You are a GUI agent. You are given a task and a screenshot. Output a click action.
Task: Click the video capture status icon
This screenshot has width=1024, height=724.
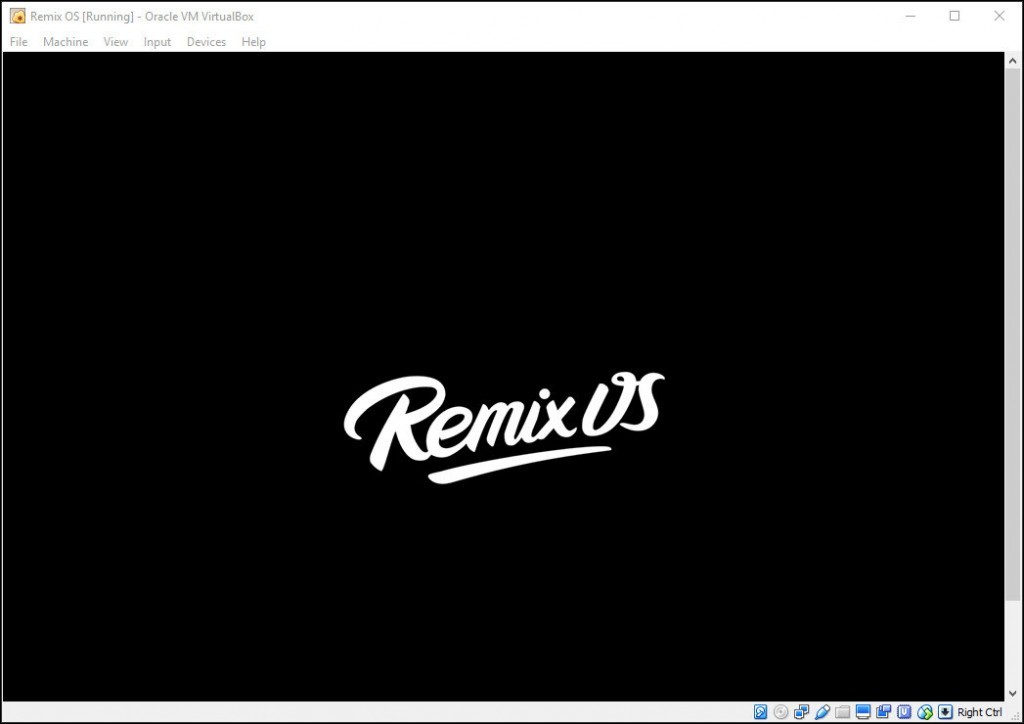(884, 711)
